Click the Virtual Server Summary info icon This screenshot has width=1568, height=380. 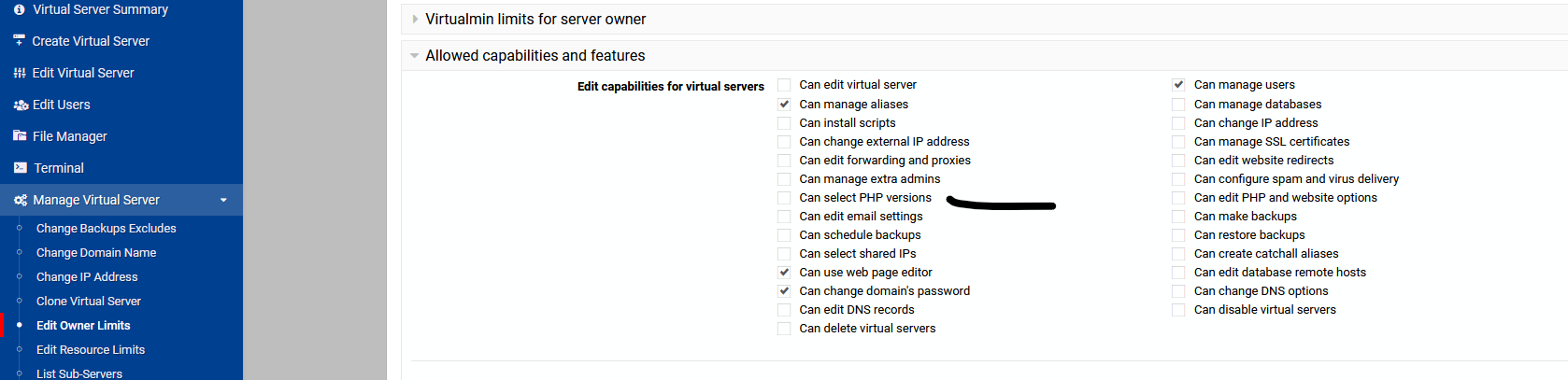[20, 9]
